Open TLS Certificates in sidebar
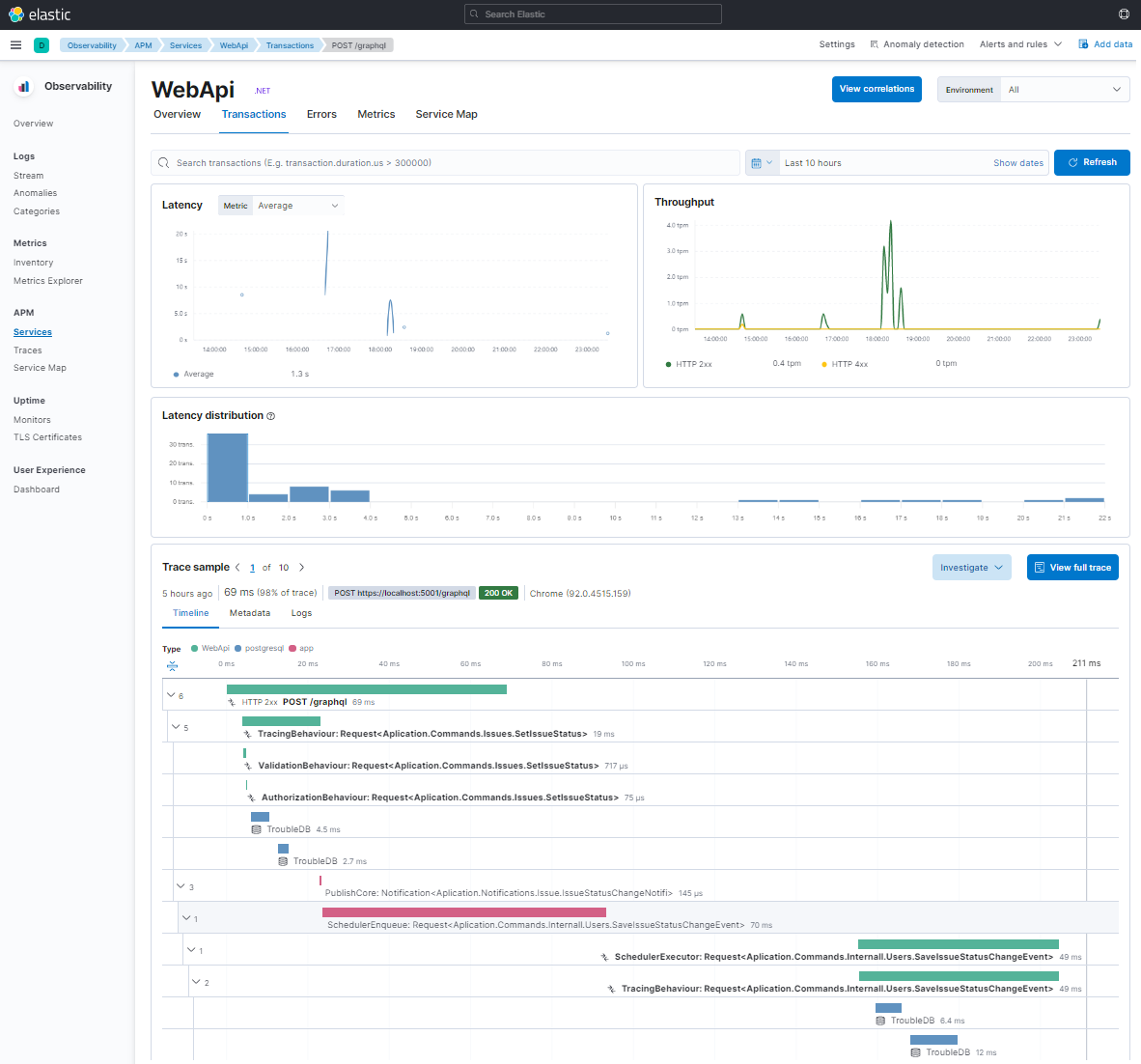Image resolution: width=1141 pixels, height=1064 pixels. click(47, 437)
